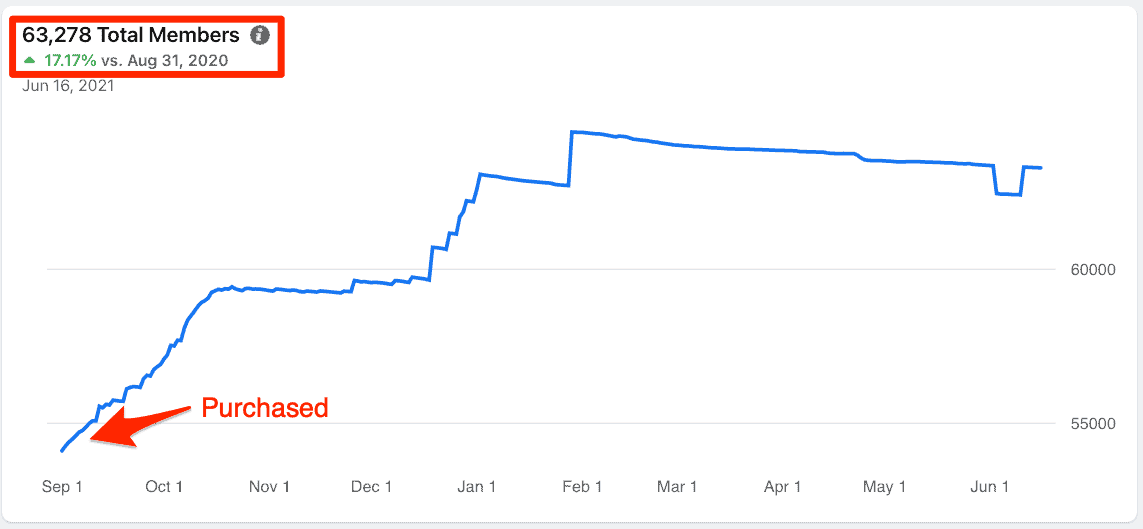Click the 63,278 Total Members heading
1143x529 pixels.
pyautogui.click(x=130, y=34)
